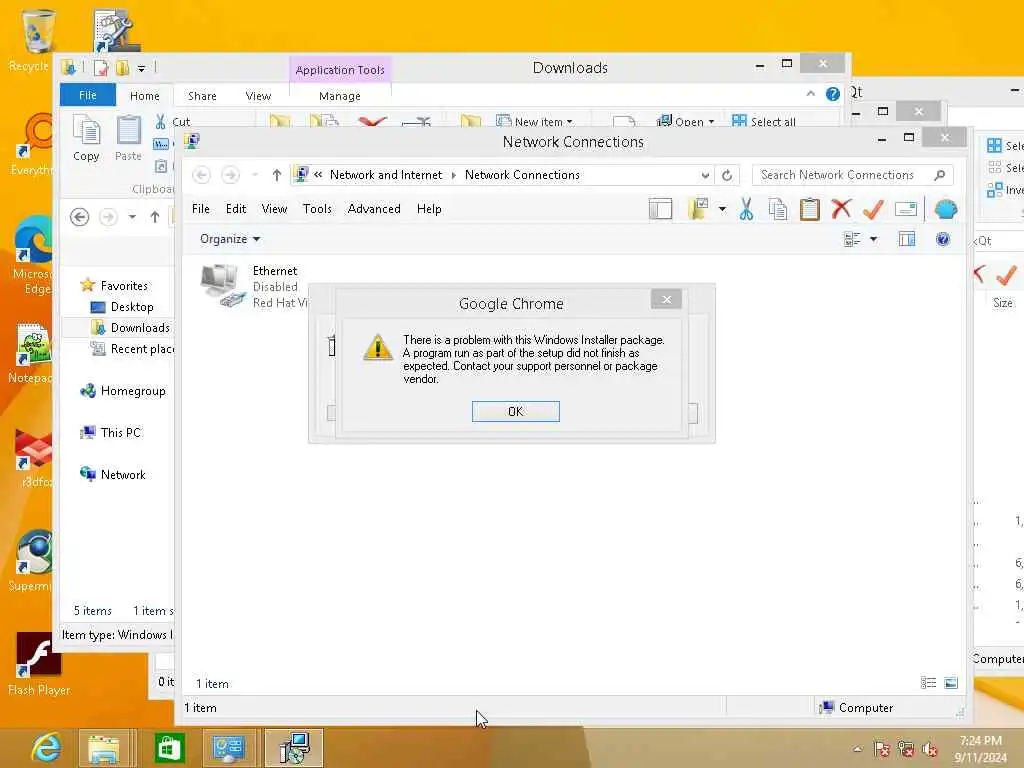Open the Share tab in Downloads window
This screenshot has width=1024, height=768.
[202, 96]
